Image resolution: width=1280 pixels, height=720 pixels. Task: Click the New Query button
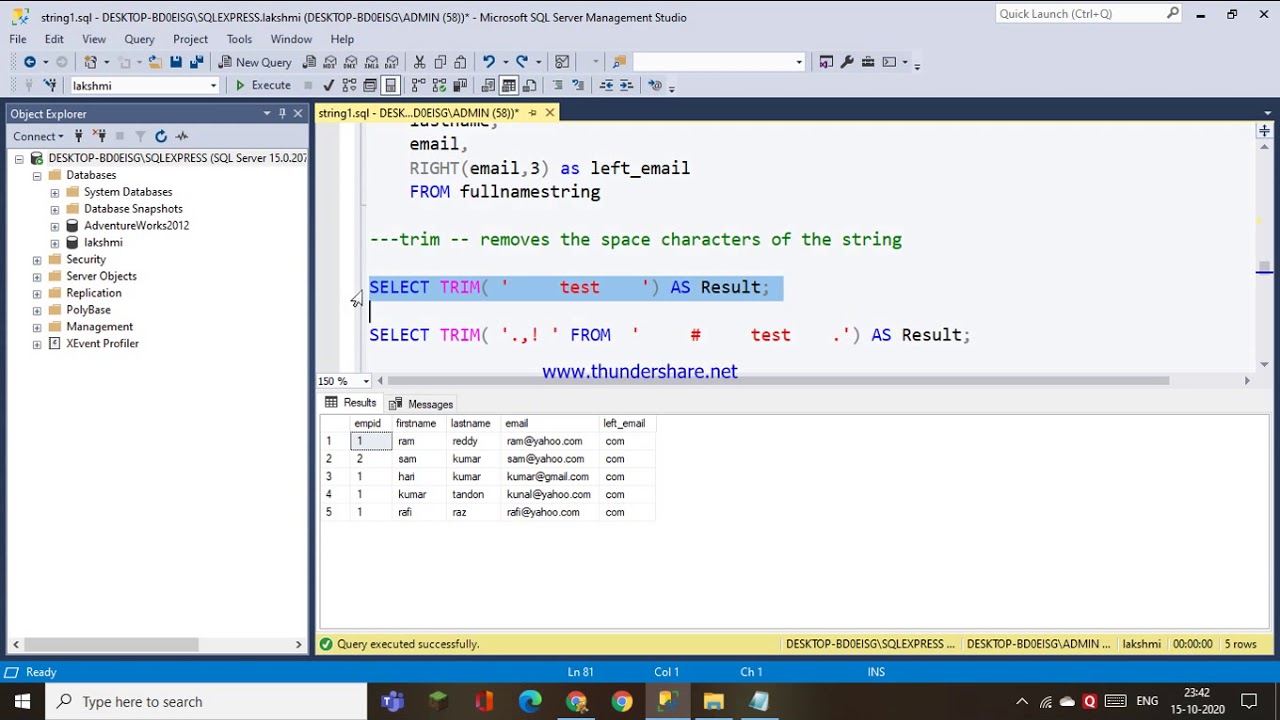[255, 62]
